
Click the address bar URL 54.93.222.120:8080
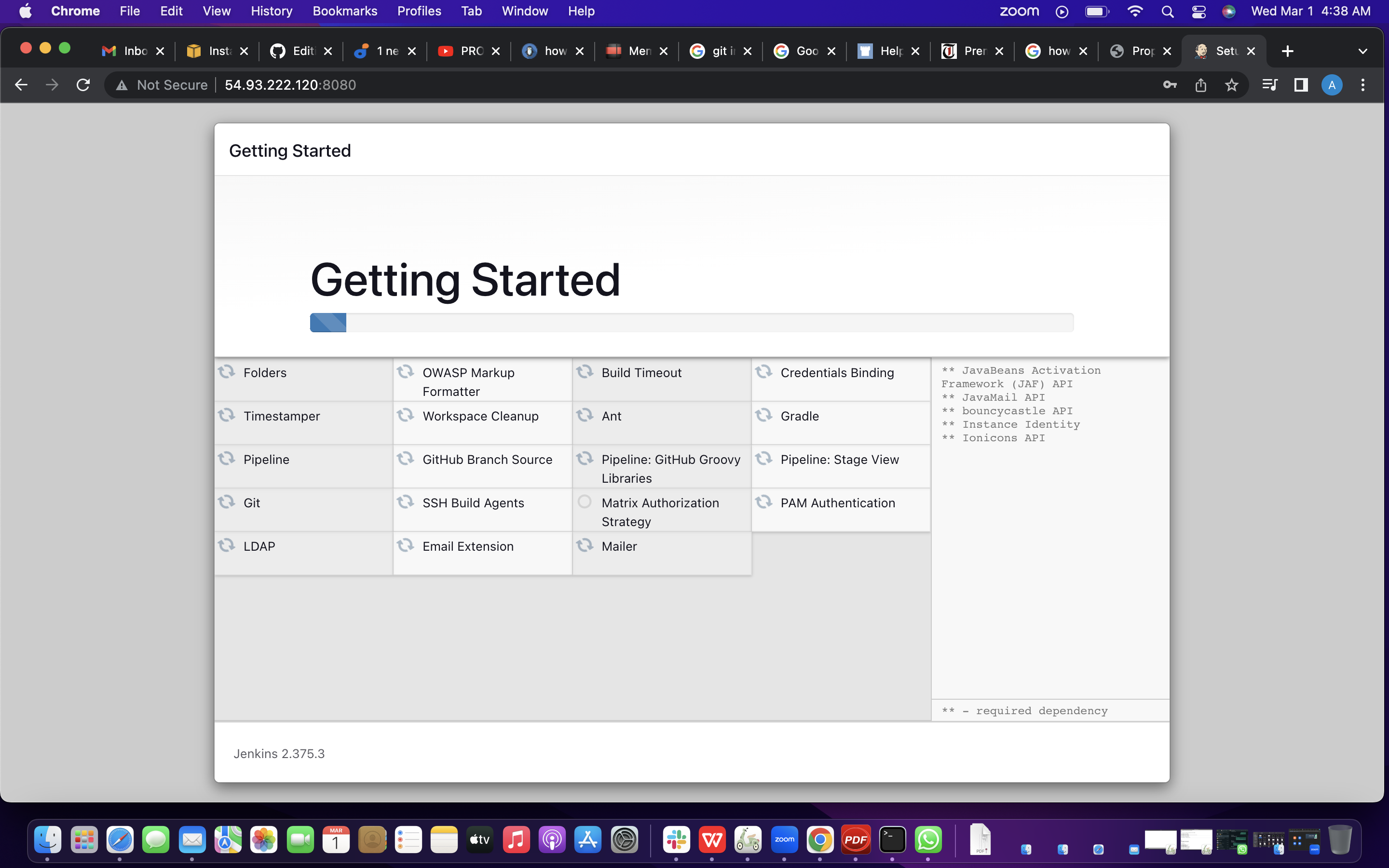tap(290, 85)
